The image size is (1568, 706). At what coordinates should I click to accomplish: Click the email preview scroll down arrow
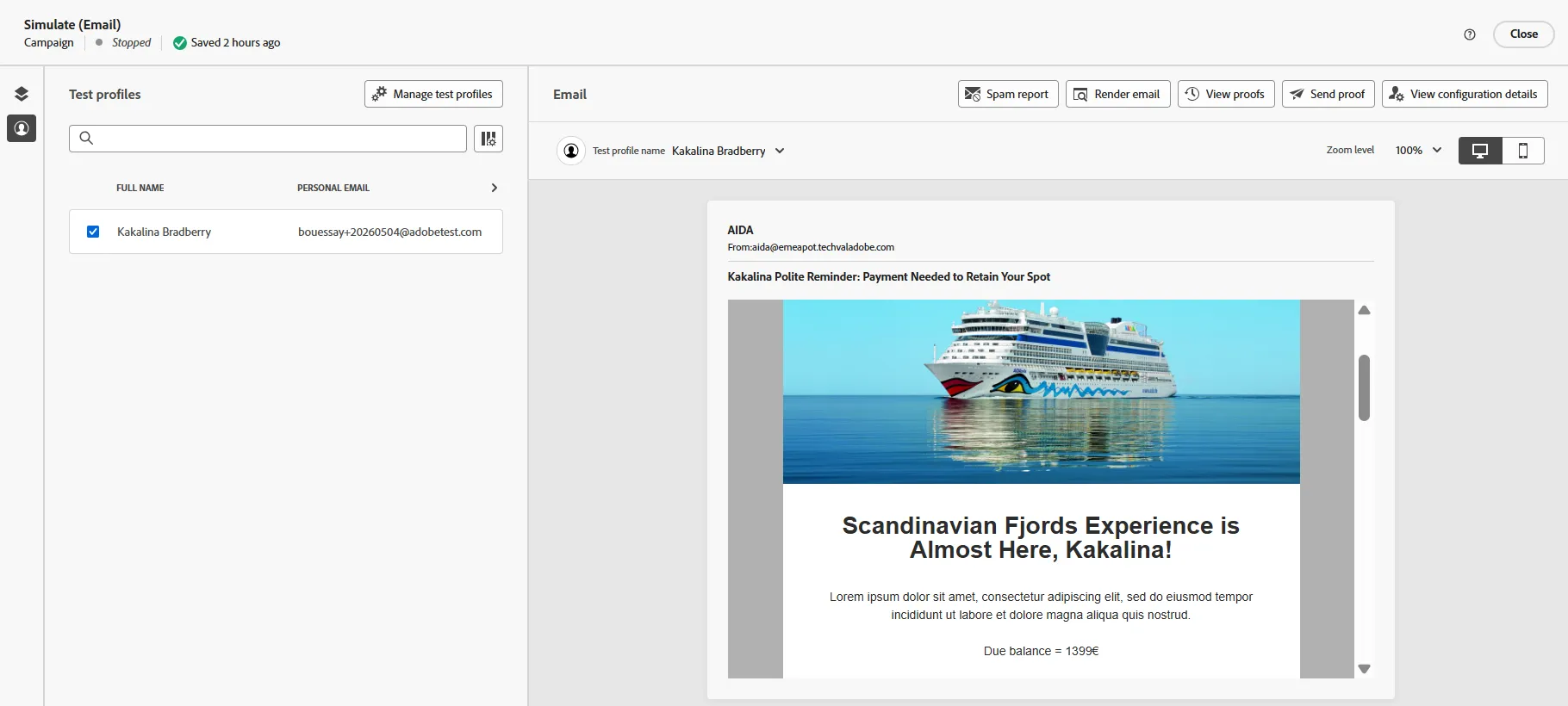point(1364,669)
